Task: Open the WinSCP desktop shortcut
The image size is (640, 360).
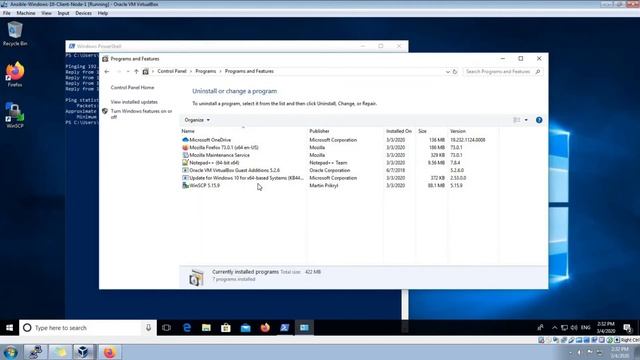Action: click(15, 115)
